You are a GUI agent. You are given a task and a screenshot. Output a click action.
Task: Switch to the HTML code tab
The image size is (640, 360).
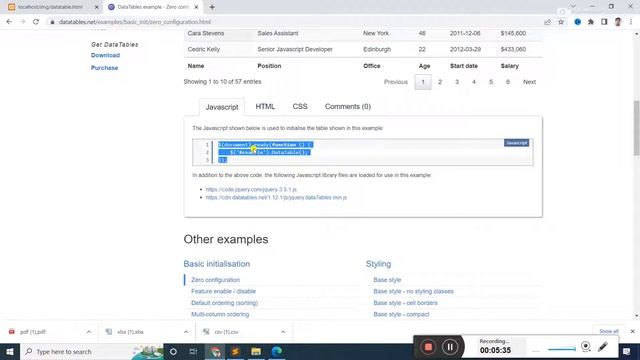(265, 107)
